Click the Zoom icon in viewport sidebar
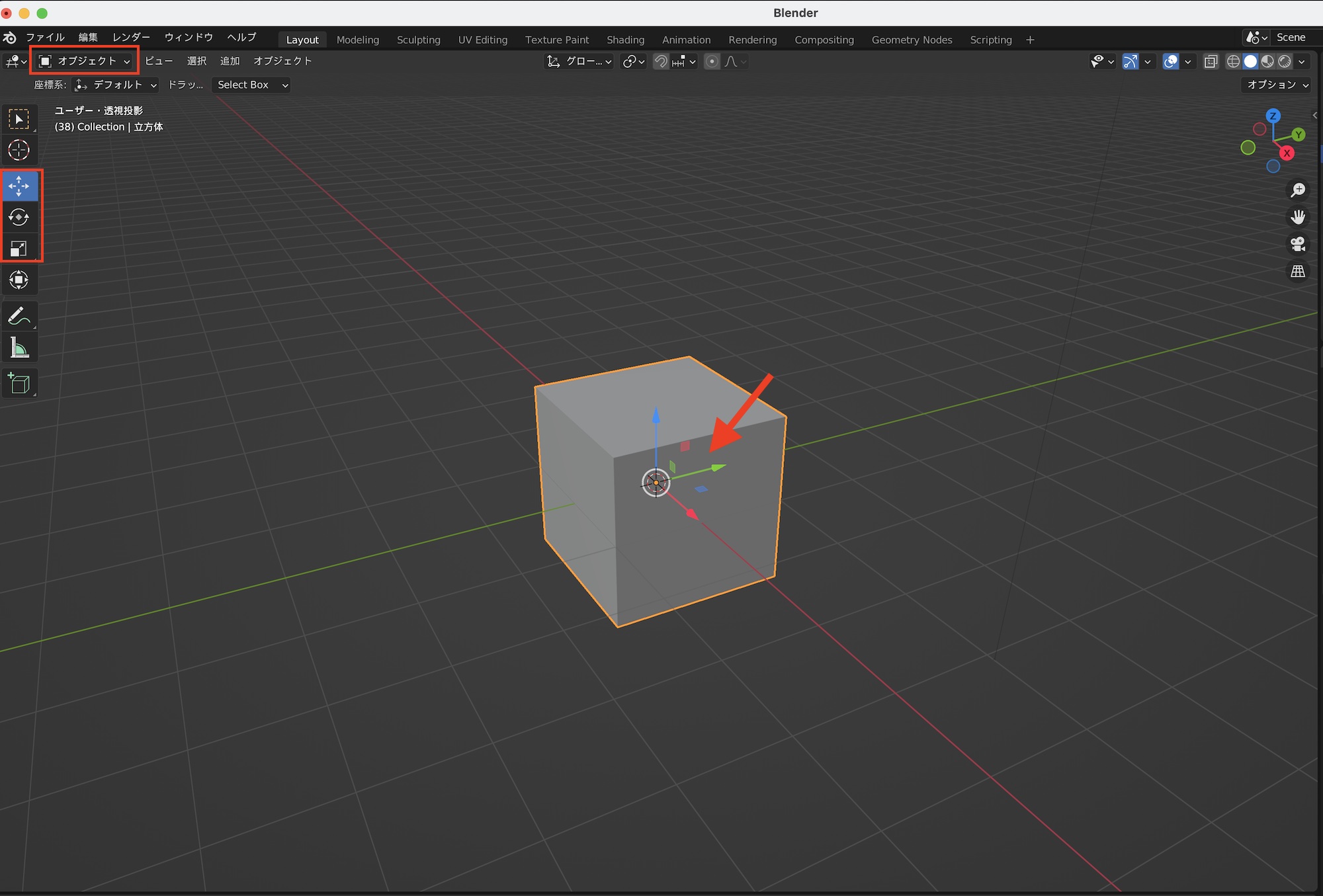The width and height of the screenshot is (1323, 896). coord(1298,190)
